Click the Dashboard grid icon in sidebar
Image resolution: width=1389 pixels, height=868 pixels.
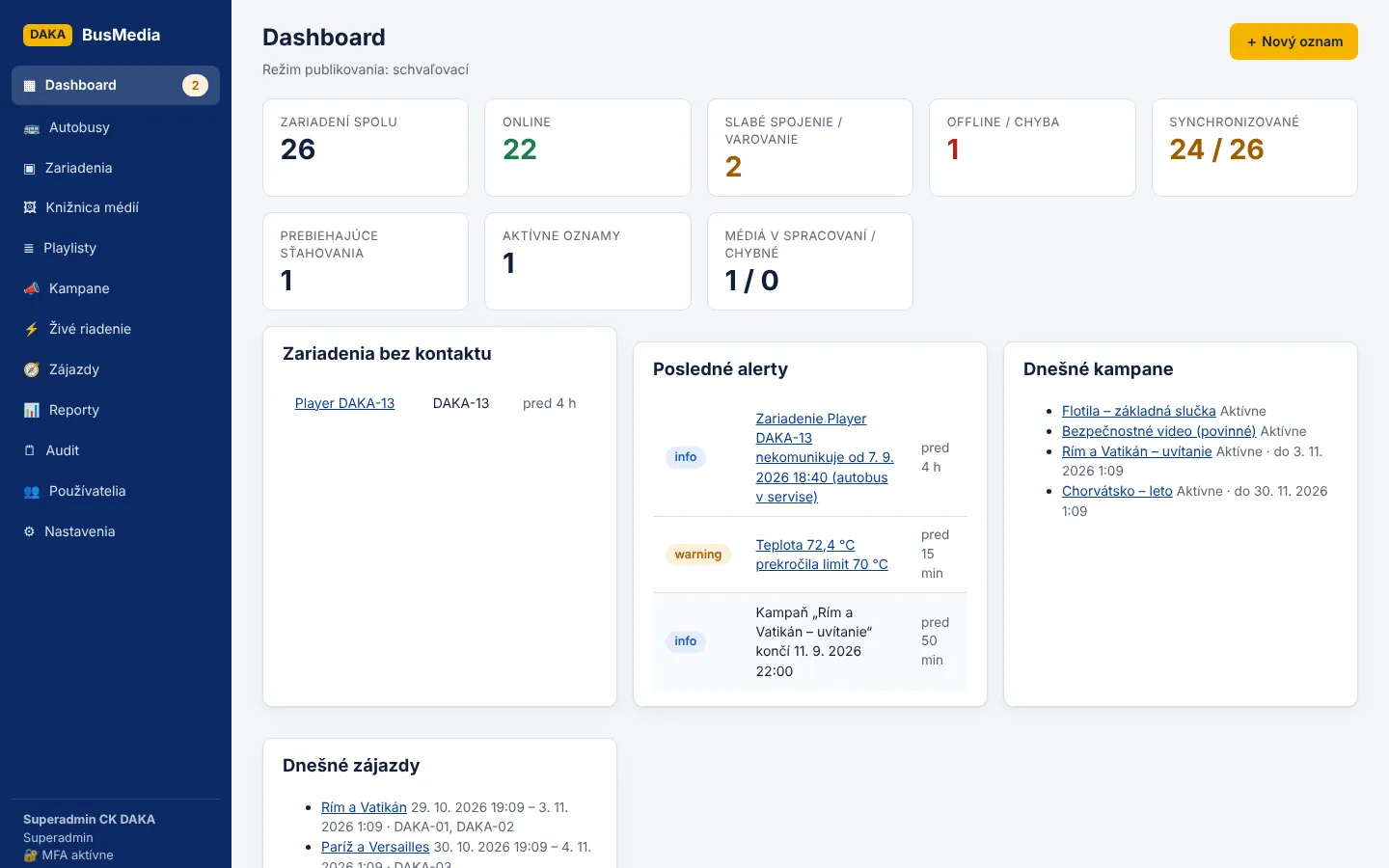(29, 86)
